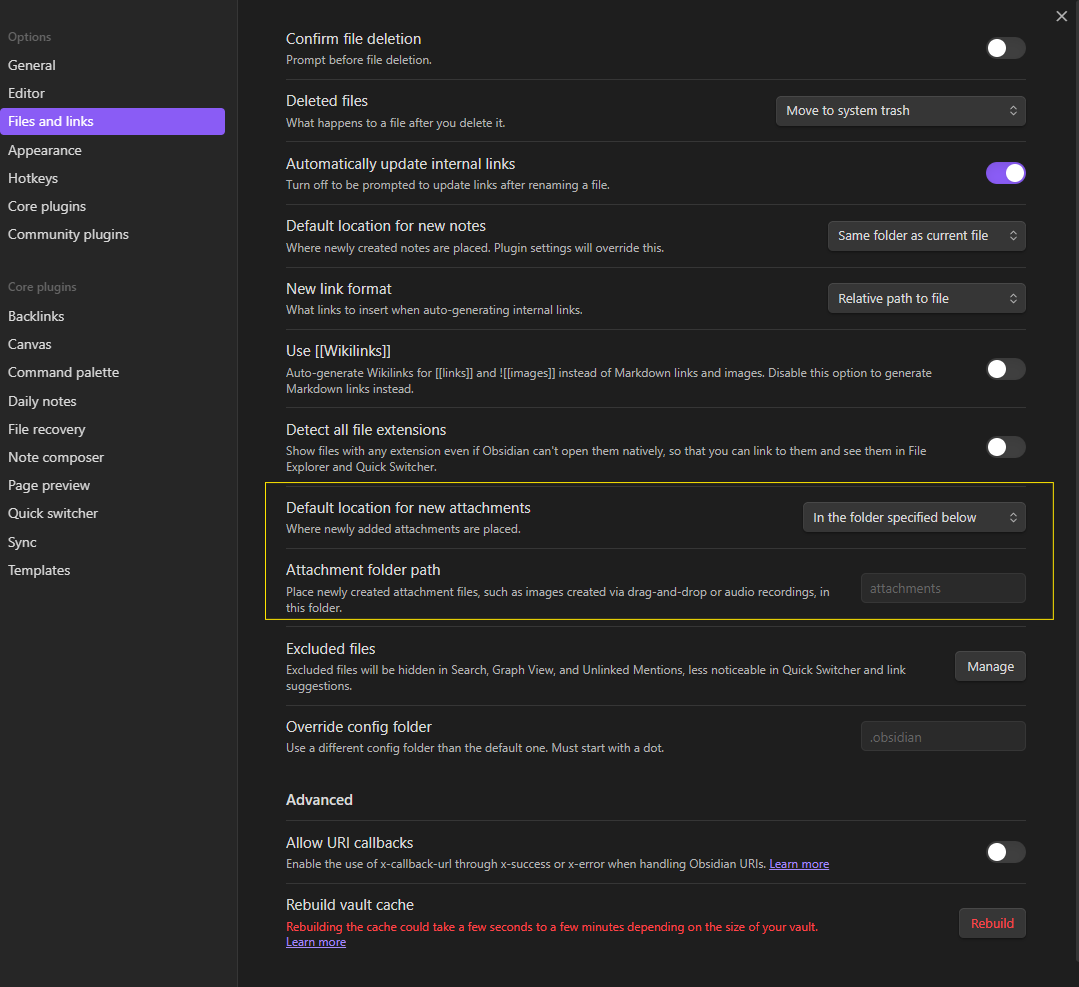Screen dimensions: 1079x987
Task: Enable the Use Wikilinks toggle
Action: point(1005,369)
